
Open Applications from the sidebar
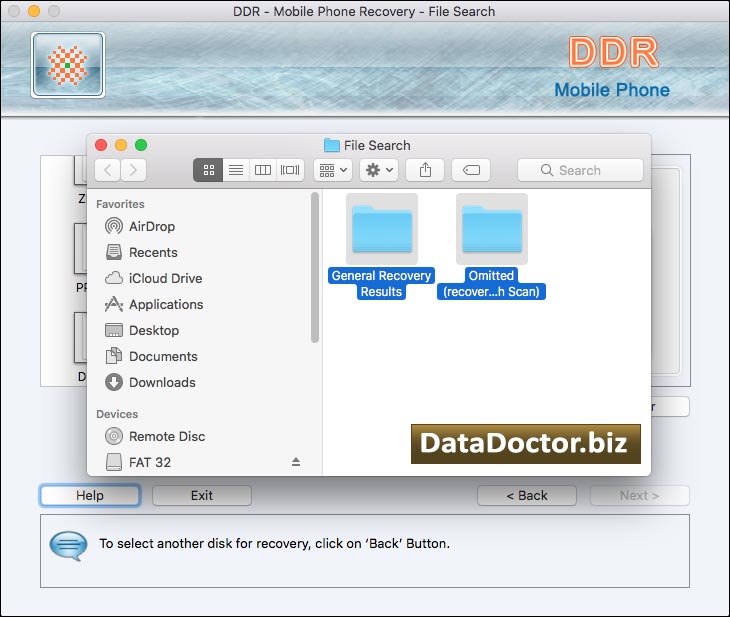point(165,304)
